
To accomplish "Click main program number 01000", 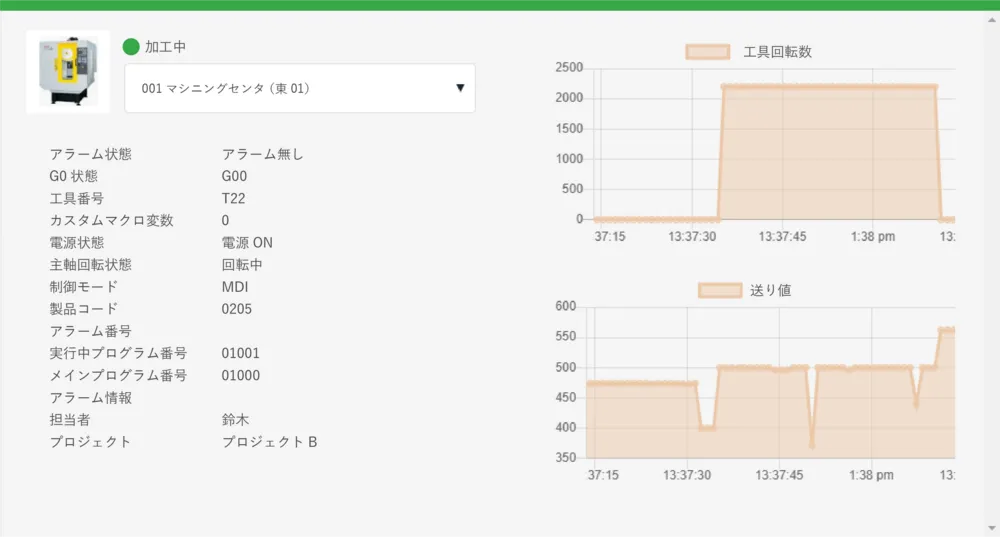I will (241, 375).
